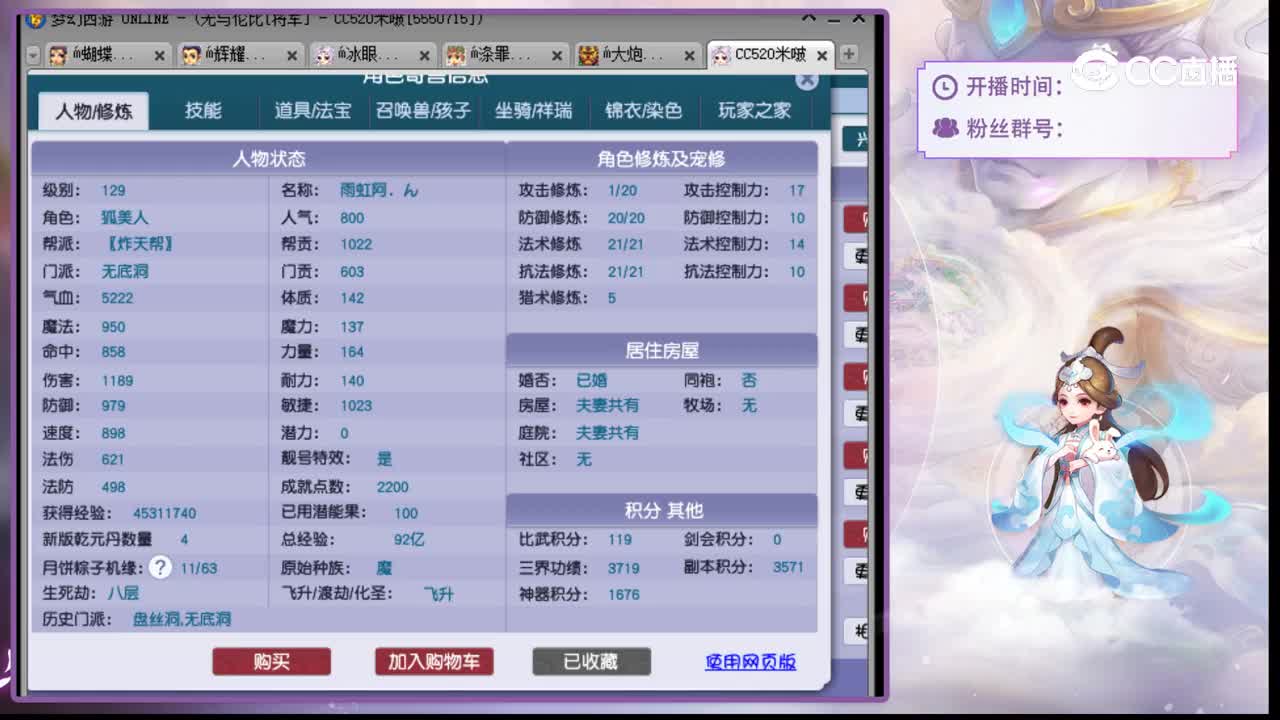Open the 锦衣/染色 tab
The image size is (1280, 720).
point(643,111)
